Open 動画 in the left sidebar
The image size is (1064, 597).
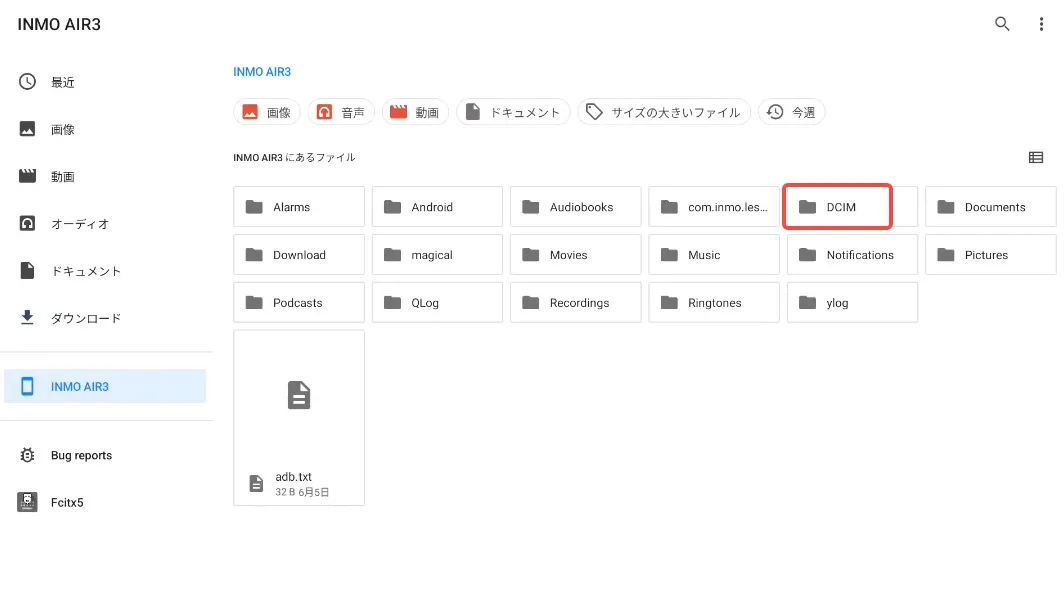(63, 177)
